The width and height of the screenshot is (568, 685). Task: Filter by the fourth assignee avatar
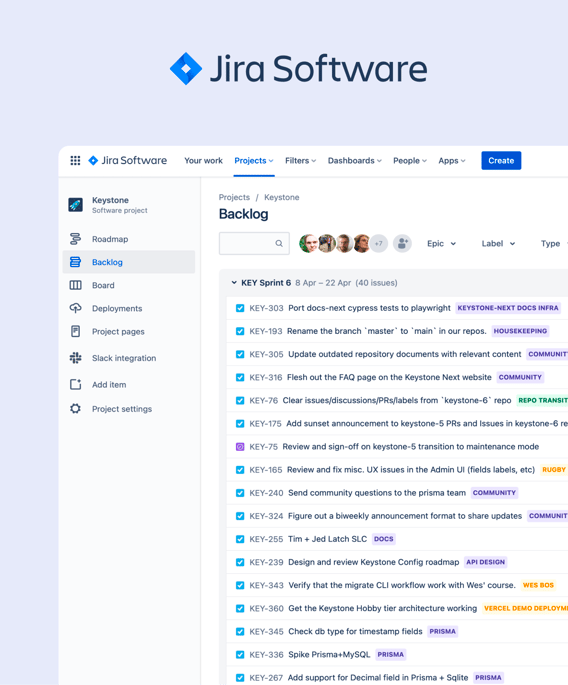tap(362, 243)
